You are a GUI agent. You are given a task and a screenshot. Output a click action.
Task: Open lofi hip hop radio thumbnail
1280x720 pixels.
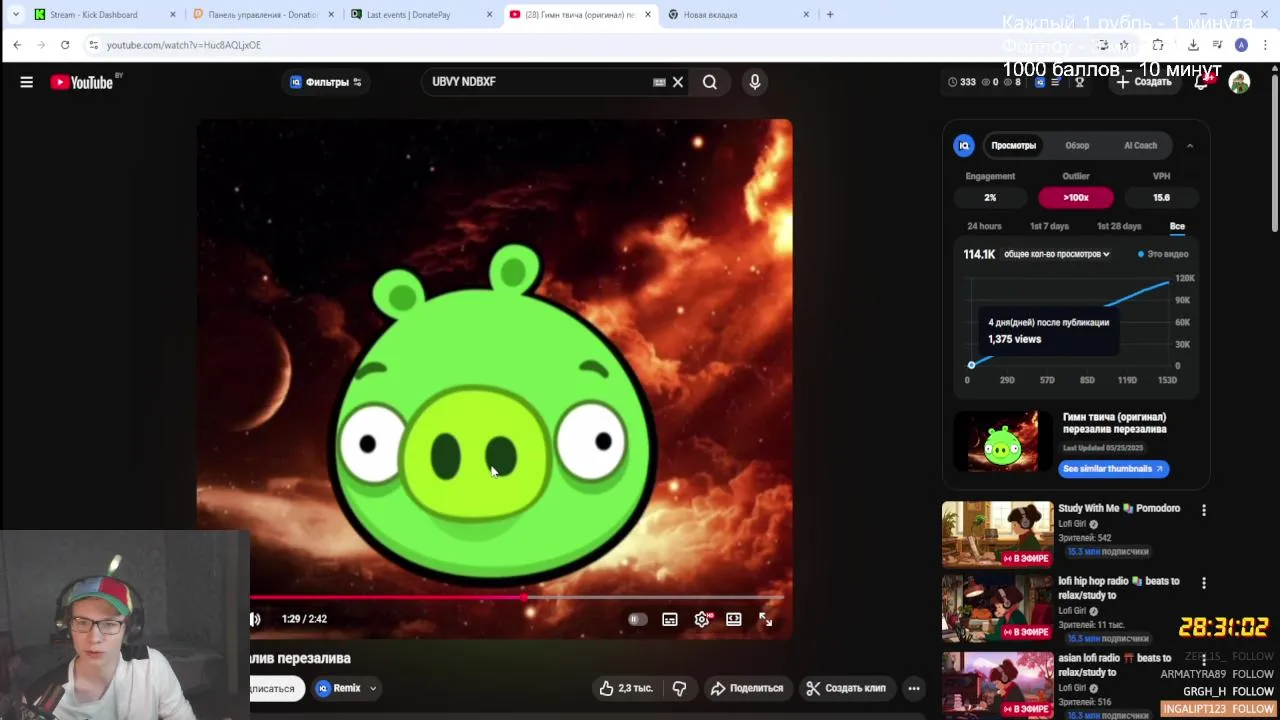point(997,608)
